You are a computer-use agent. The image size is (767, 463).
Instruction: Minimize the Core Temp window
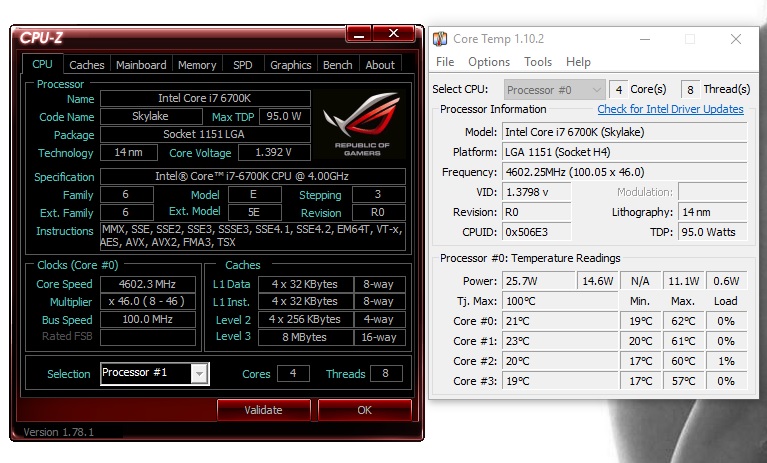645,39
